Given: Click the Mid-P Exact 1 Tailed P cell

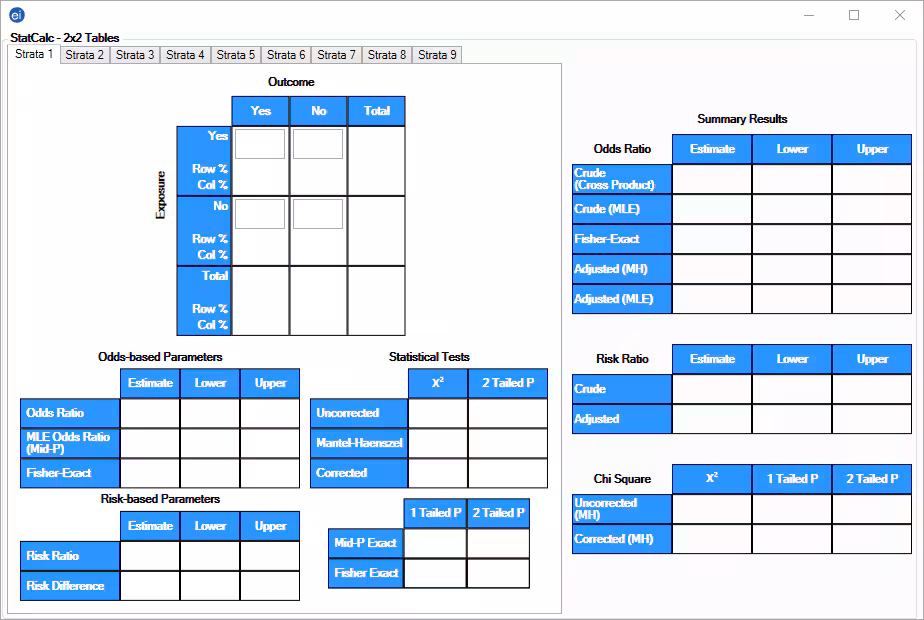Looking at the screenshot, I should point(435,543).
